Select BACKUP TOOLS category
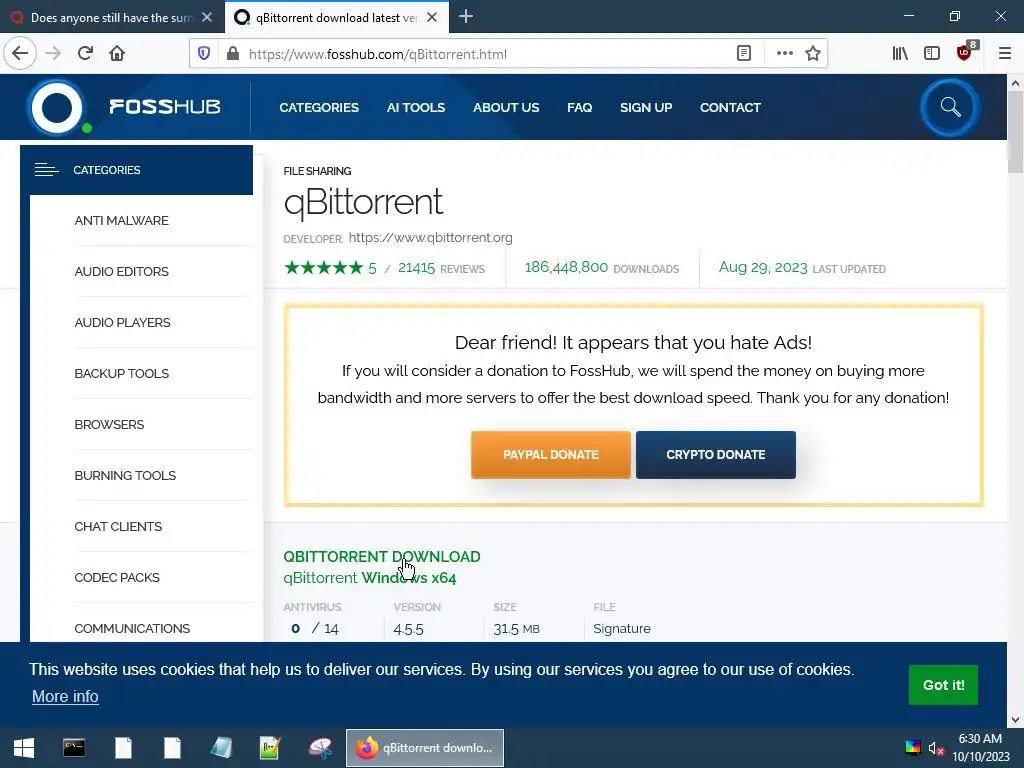The height and width of the screenshot is (768, 1024). (x=121, y=374)
